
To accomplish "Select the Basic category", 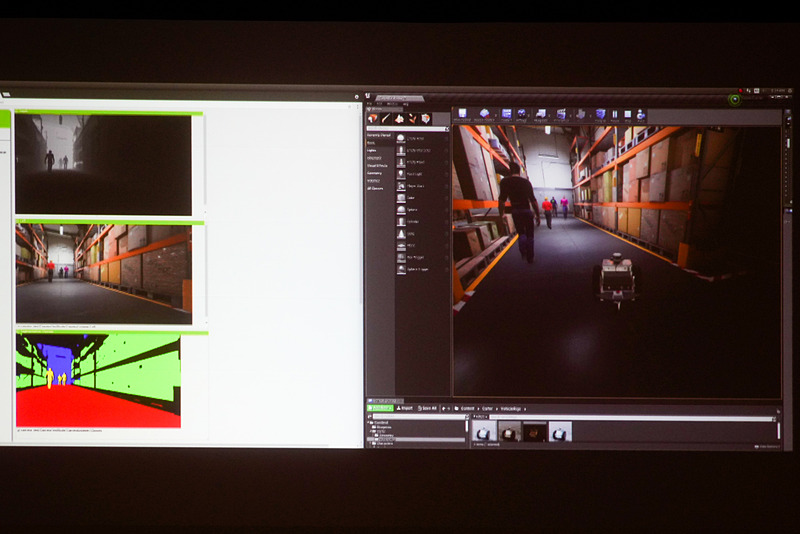I will tap(371, 143).
